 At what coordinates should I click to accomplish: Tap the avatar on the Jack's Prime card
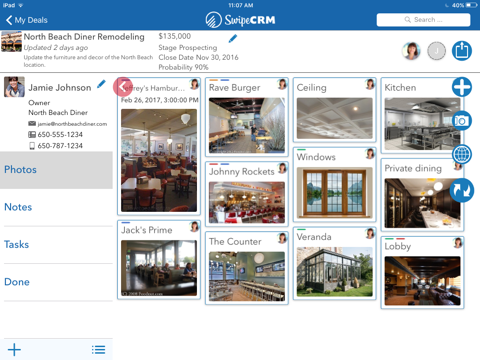pos(194,227)
